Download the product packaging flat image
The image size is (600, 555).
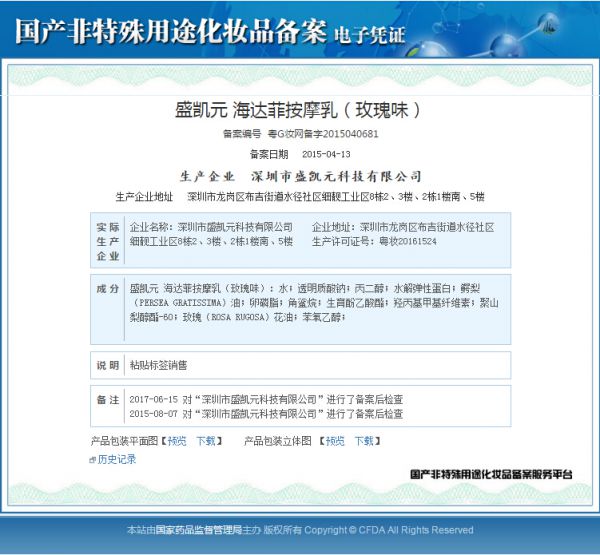tap(206, 441)
